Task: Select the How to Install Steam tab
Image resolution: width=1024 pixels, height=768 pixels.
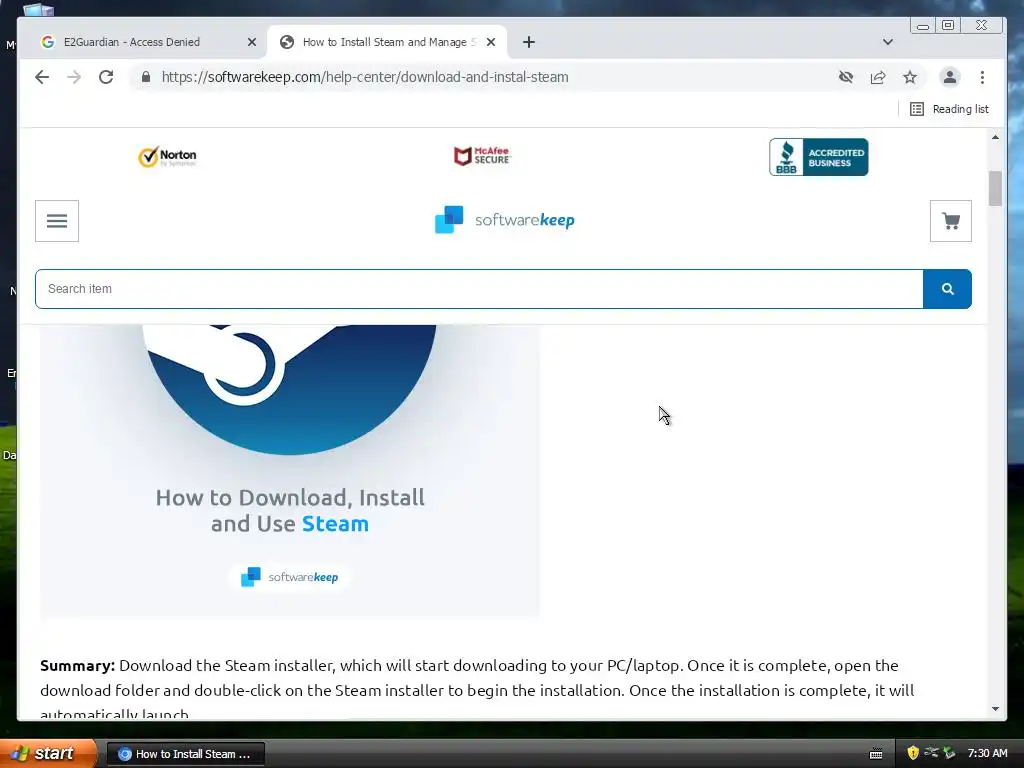Action: pos(387,42)
